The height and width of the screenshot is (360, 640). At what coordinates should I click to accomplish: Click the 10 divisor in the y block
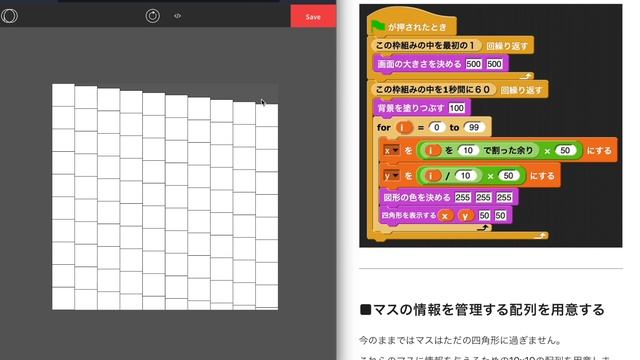point(465,176)
